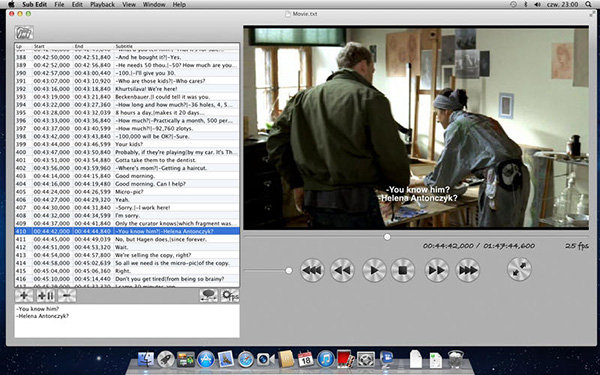
Task: Step forward with the double-arrow button
Action: pos(437,270)
